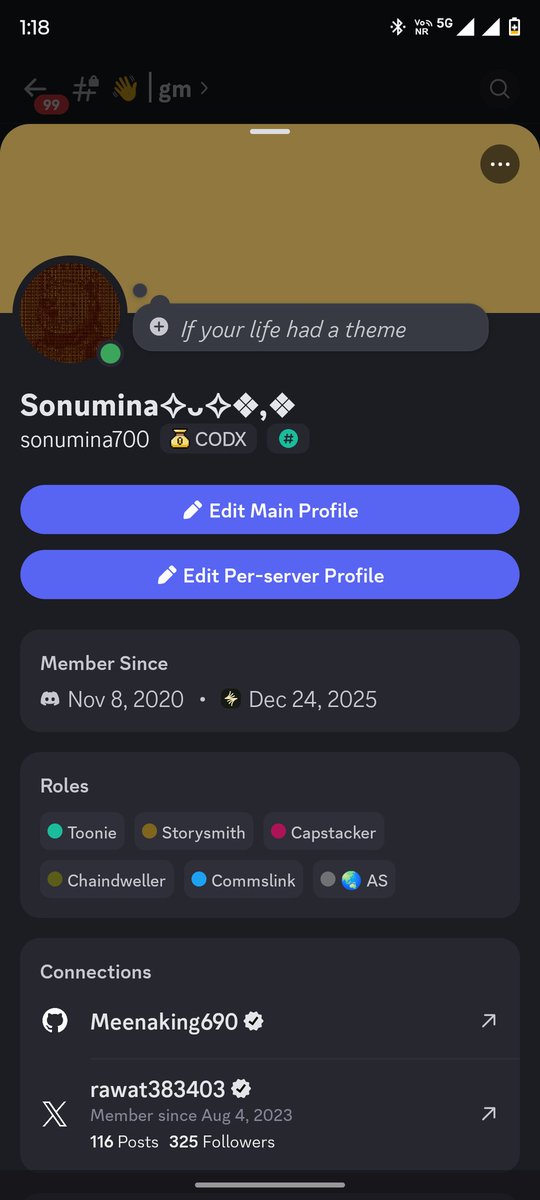Tap the plus icon in status bubble
This screenshot has width=540, height=1200.
coord(158,327)
